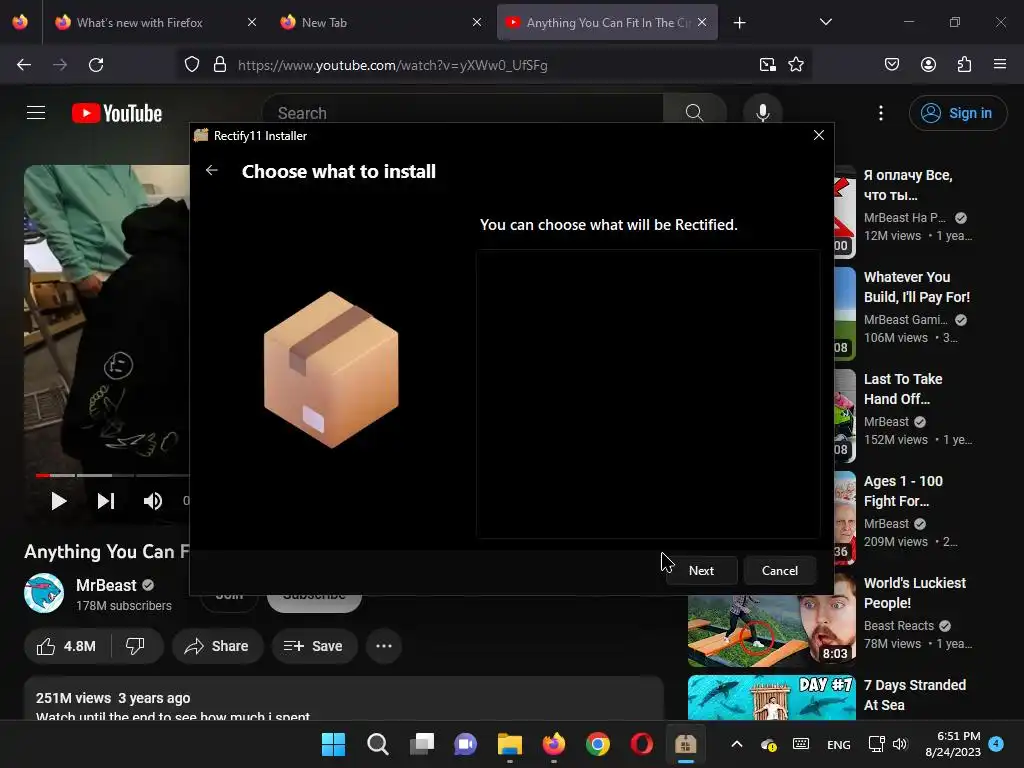Close the What's new with Firefox tab
The width and height of the screenshot is (1024, 768).
252,23
